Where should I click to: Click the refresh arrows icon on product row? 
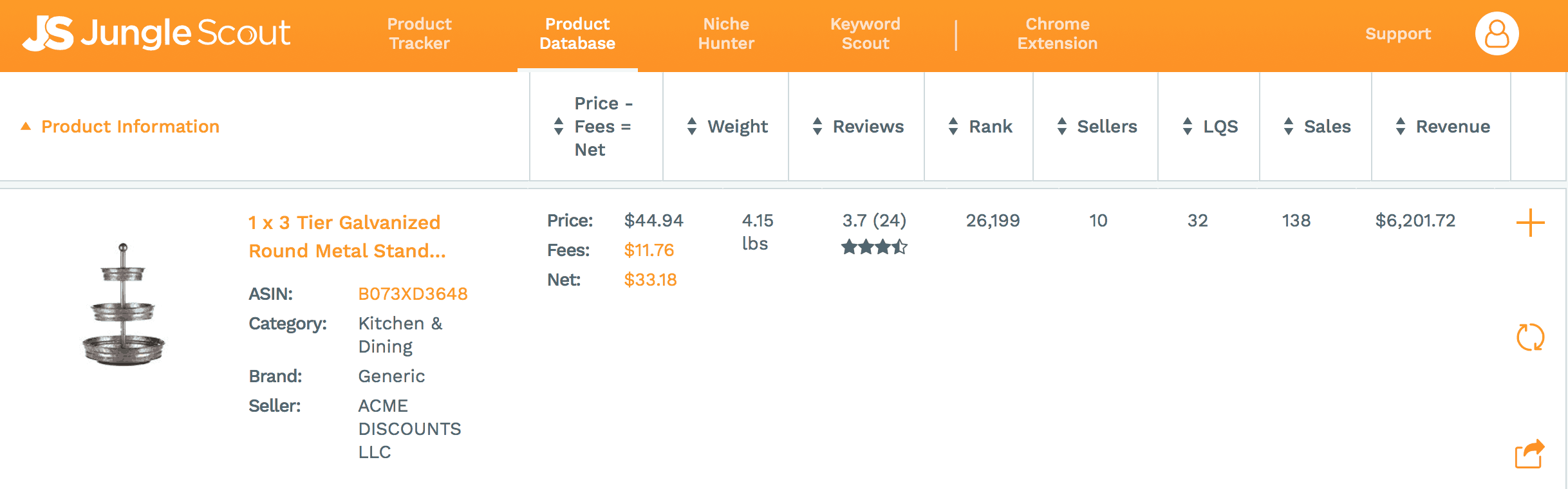(1530, 337)
